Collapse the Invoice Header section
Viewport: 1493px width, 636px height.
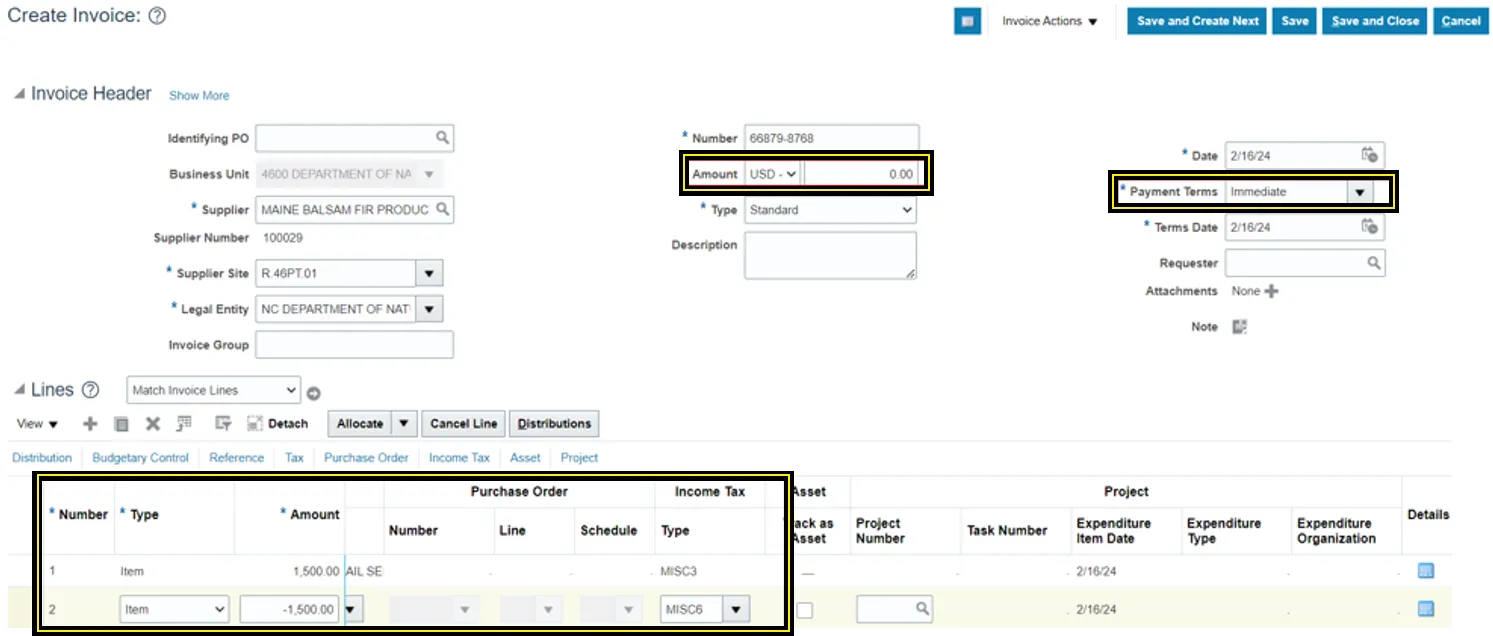click(18, 94)
